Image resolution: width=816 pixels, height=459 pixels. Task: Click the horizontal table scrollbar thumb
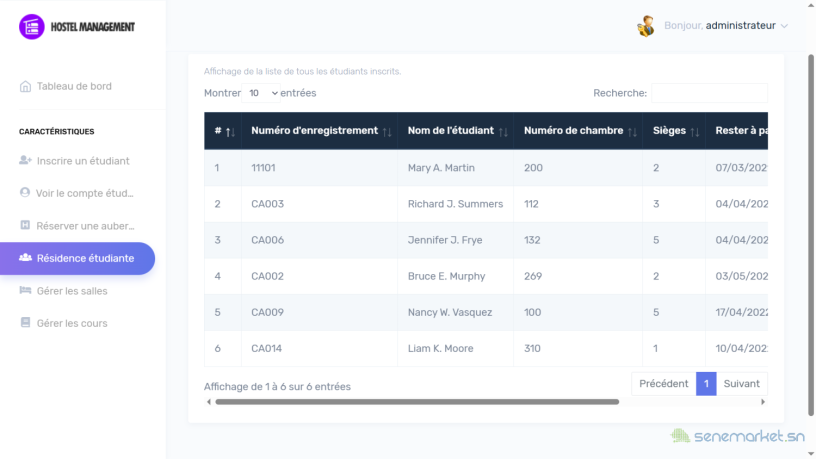coord(417,402)
